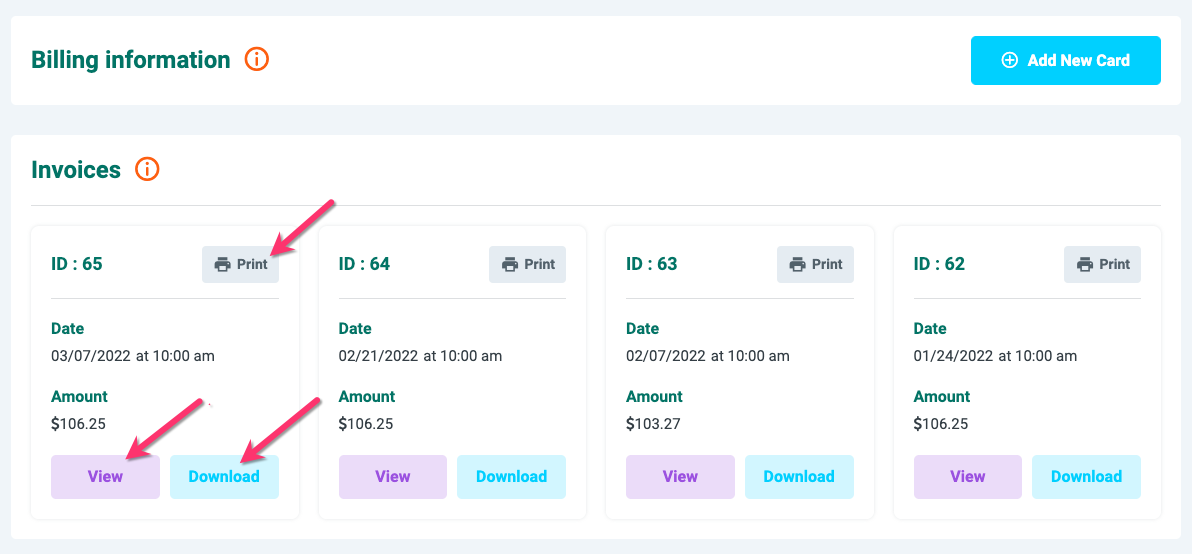This screenshot has width=1192, height=554.
Task: Download invoice ID 64
Action: (x=511, y=477)
